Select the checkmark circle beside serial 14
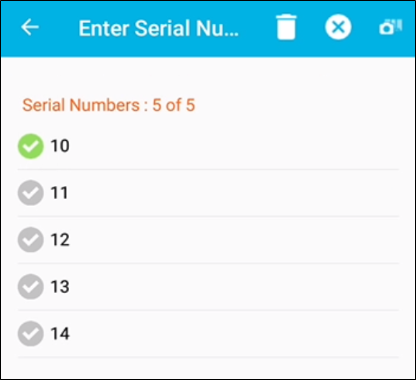 coord(31,334)
